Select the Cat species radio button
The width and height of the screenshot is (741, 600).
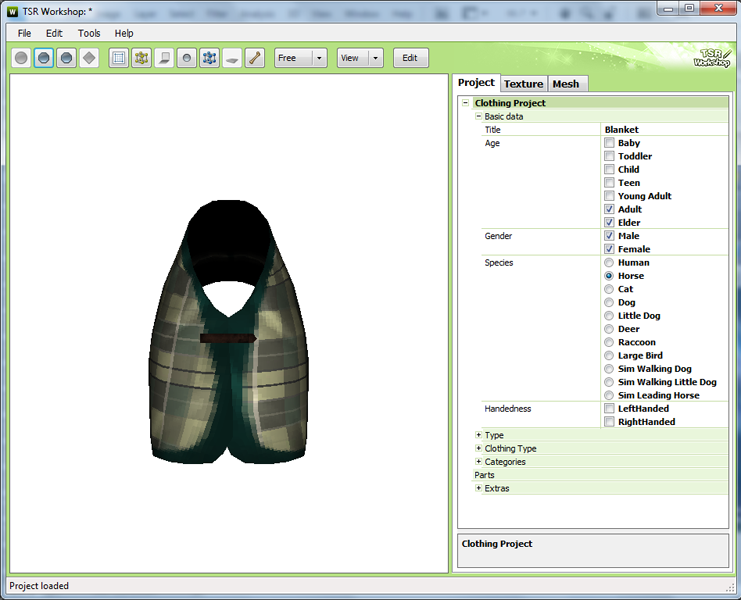pyautogui.click(x=609, y=289)
